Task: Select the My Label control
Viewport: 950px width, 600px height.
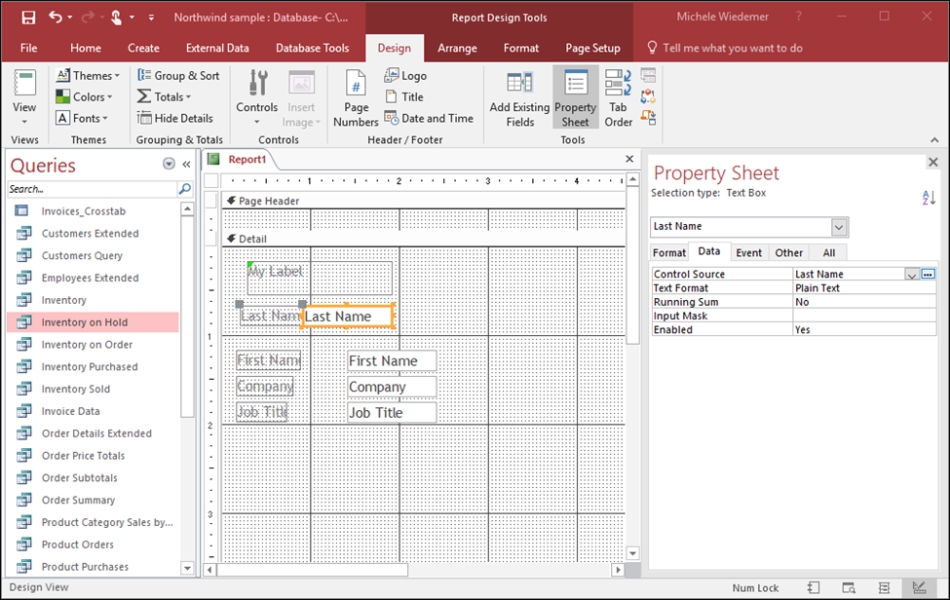Action: (x=319, y=278)
